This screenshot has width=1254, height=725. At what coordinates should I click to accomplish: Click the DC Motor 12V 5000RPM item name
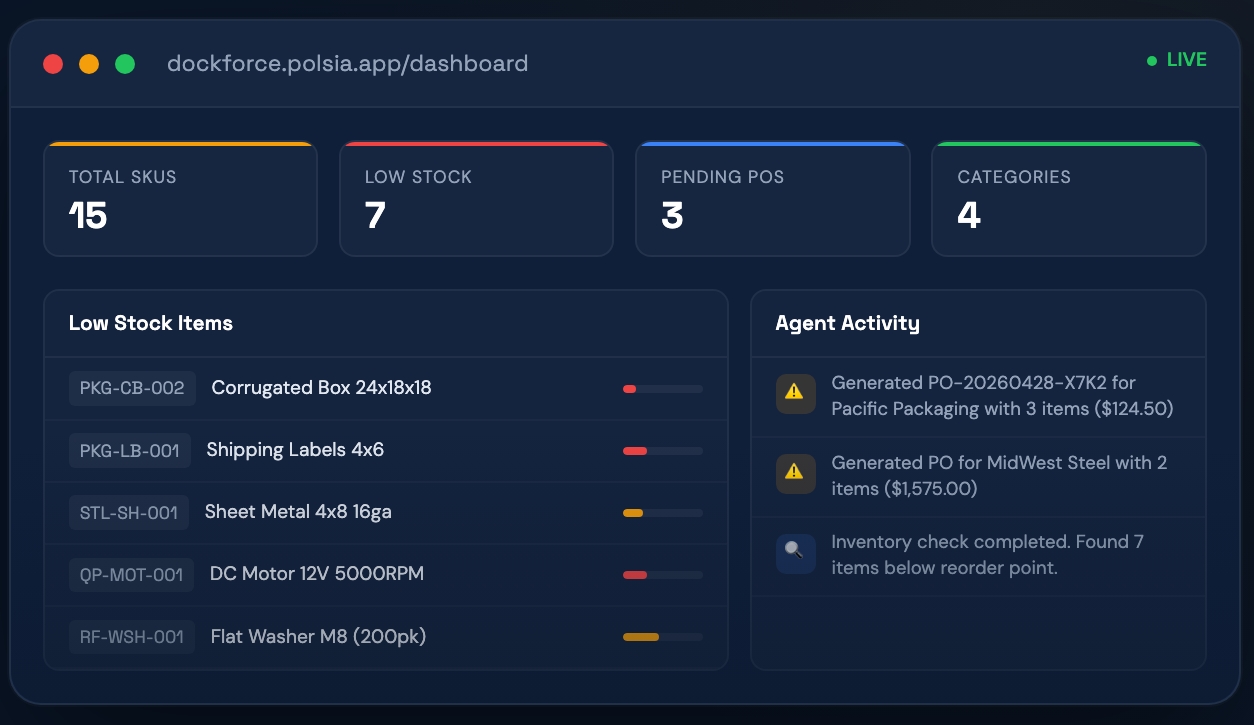coord(317,574)
